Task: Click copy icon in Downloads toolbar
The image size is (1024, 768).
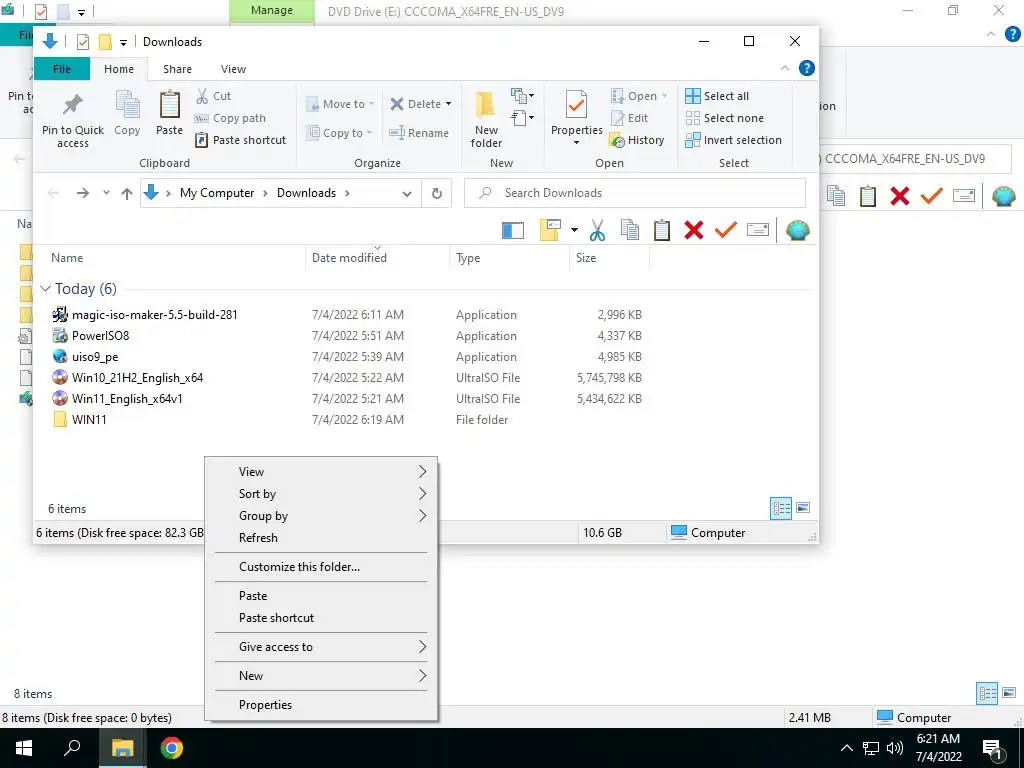Action: (x=630, y=230)
